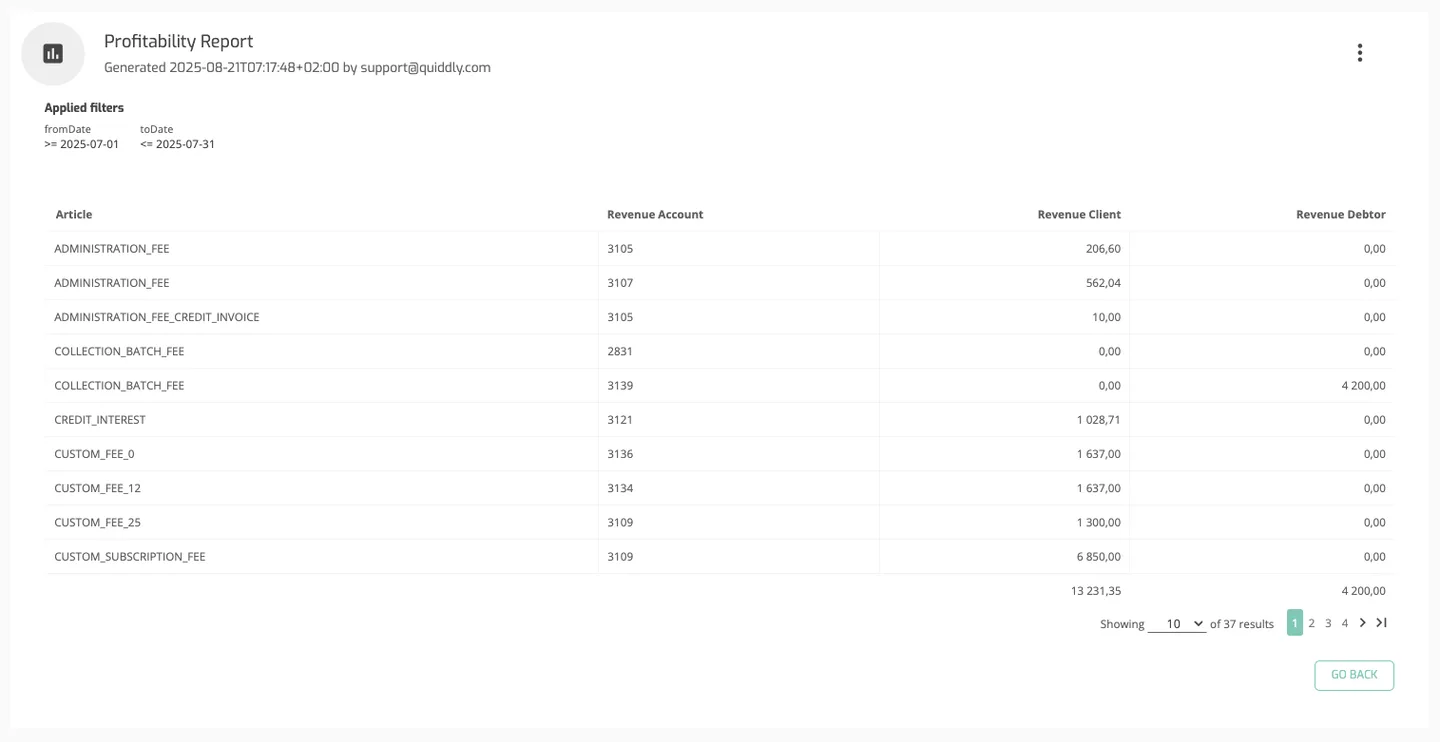The height and width of the screenshot is (742, 1440).
Task: Click the Article column header
Action: tap(74, 215)
